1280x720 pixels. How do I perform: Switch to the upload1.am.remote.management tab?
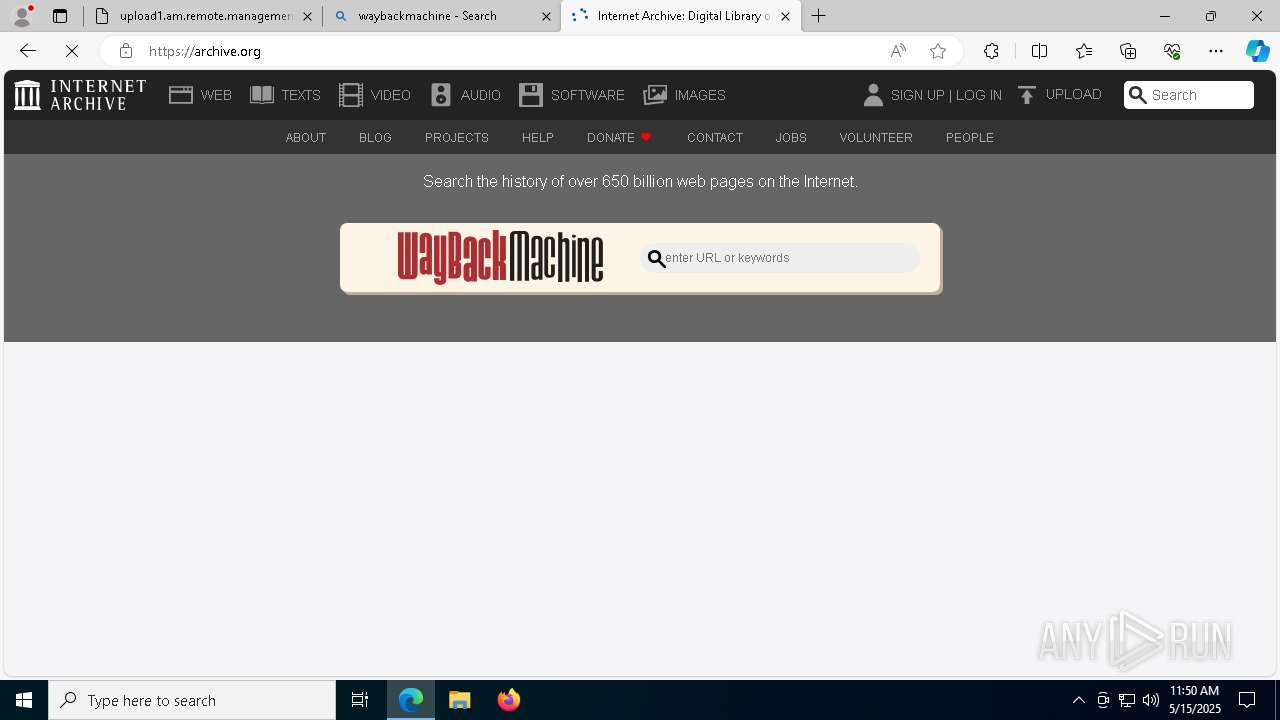[x=203, y=16]
